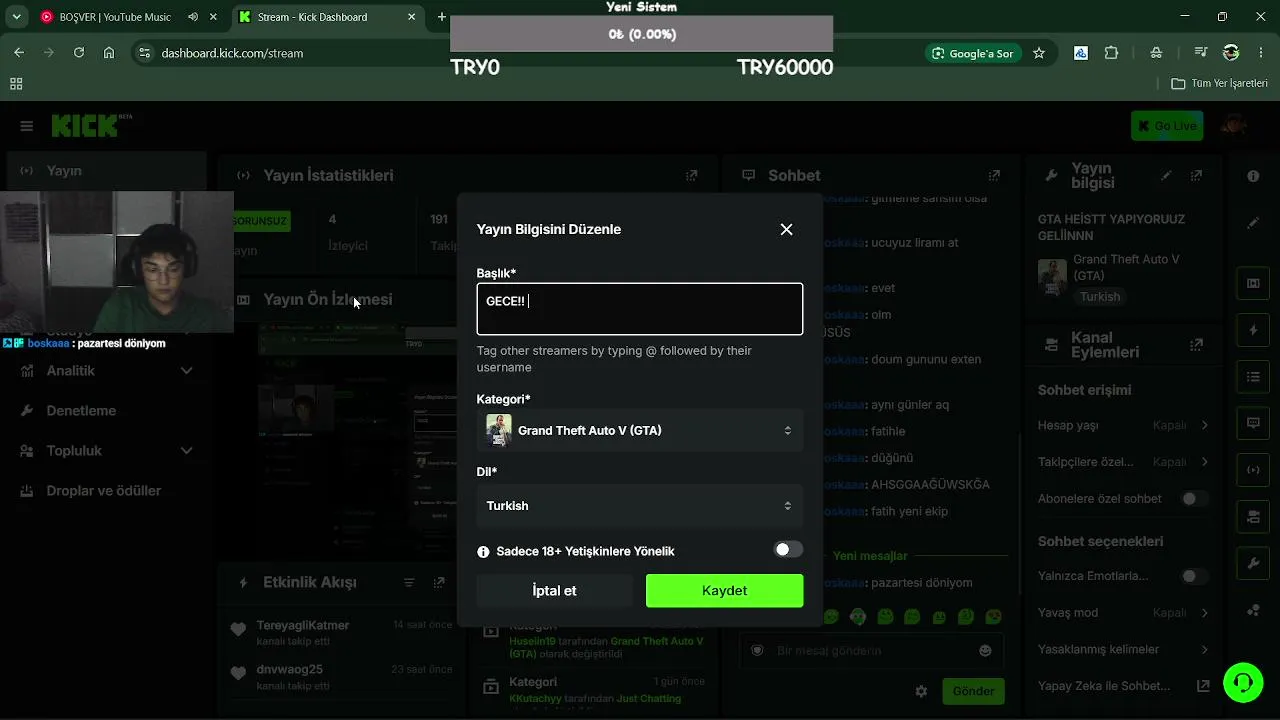Save stream info with Kaydet
1280x720 pixels.
724,591
